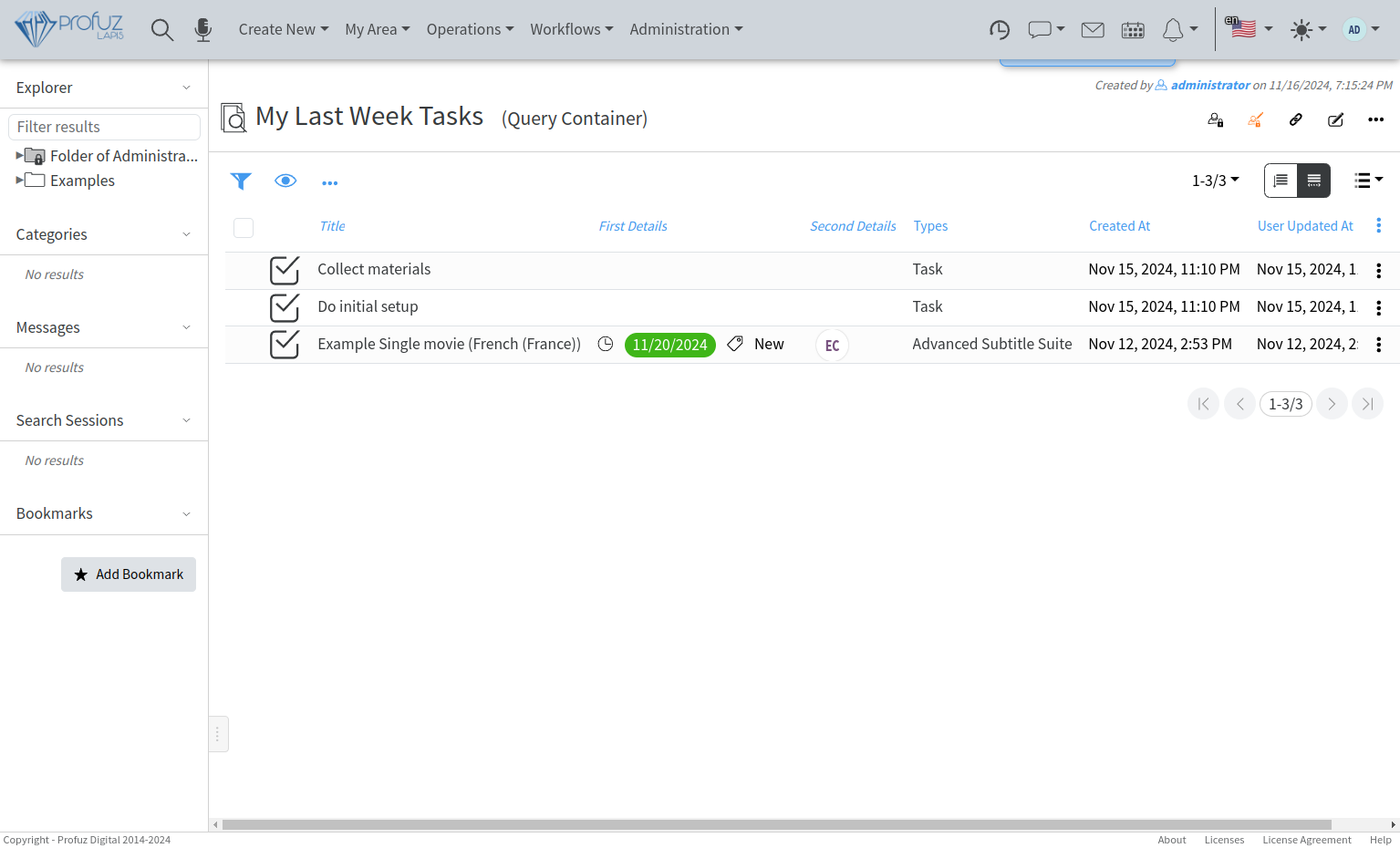This screenshot has height=848, width=1400.
Task: Open the mail envelope icon
Action: (1092, 30)
